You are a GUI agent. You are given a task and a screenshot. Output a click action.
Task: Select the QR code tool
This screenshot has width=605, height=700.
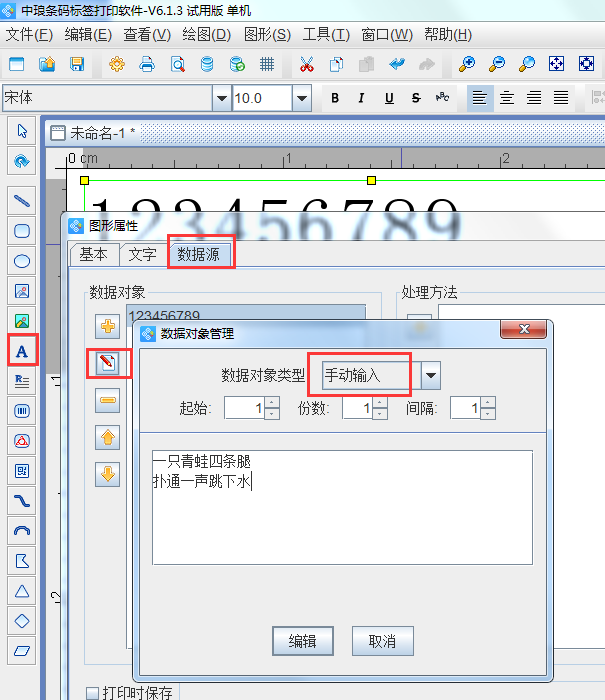pos(22,471)
